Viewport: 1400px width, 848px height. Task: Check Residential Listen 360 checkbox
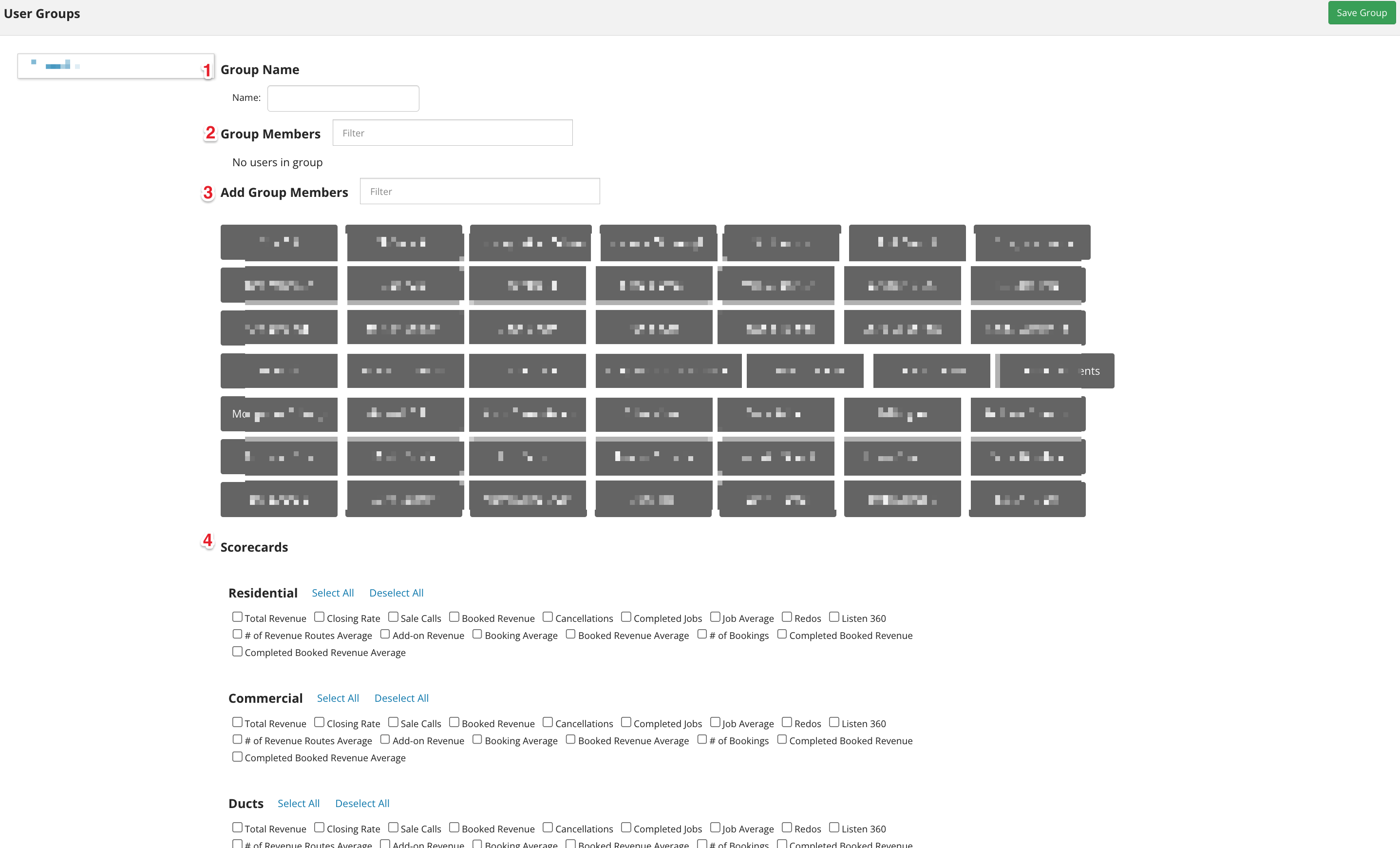point(834,617)
